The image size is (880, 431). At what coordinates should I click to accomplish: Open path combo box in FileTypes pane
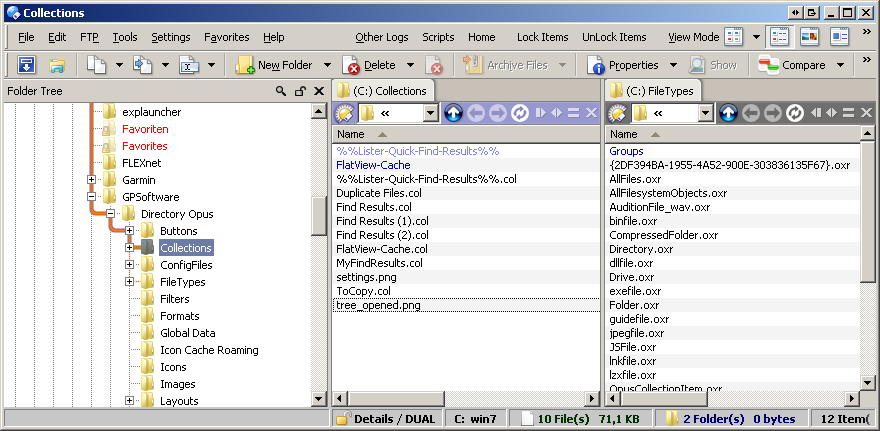[705, 113]
